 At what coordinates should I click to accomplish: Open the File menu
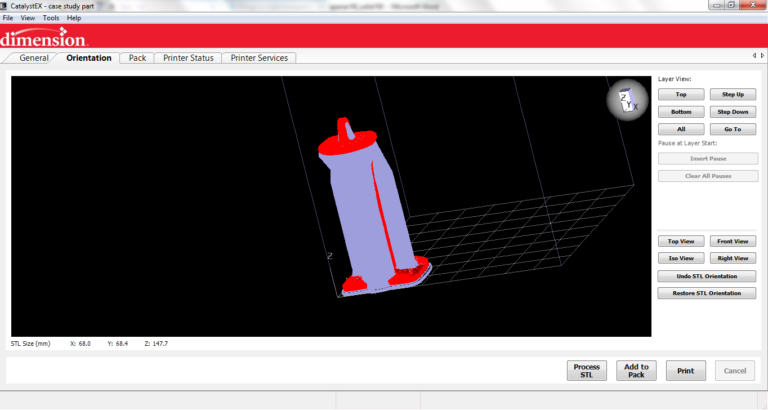(x=8, y=18)
